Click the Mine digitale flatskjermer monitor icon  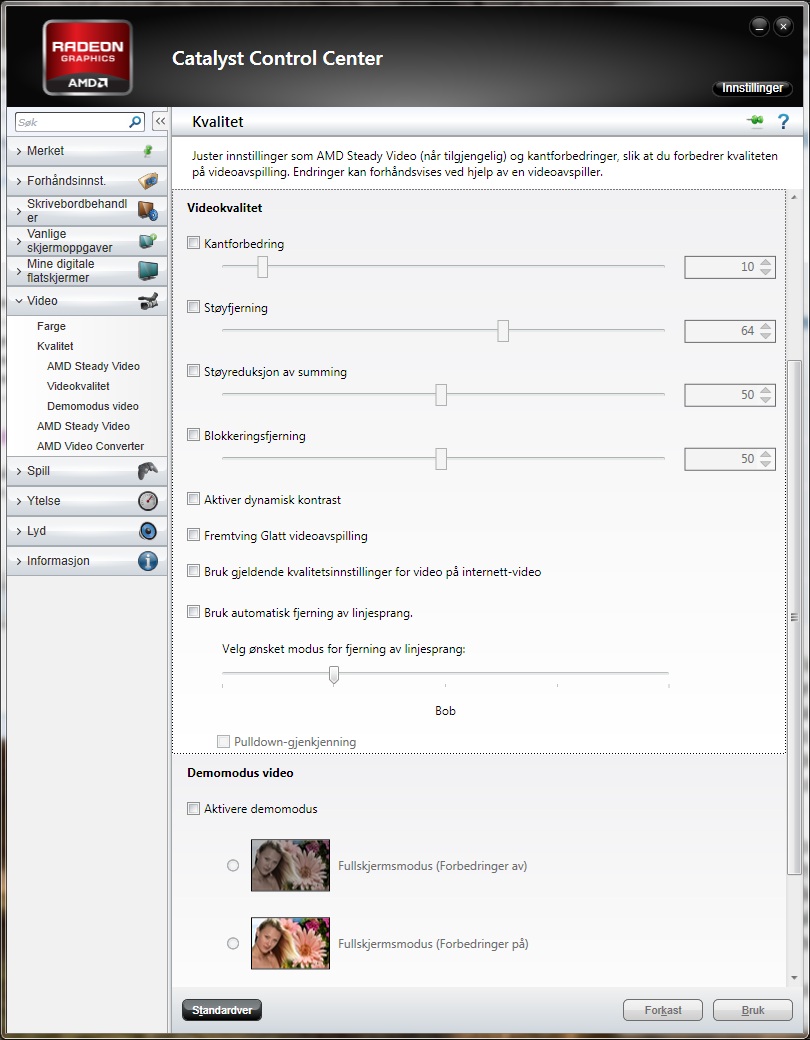(147, 271)
